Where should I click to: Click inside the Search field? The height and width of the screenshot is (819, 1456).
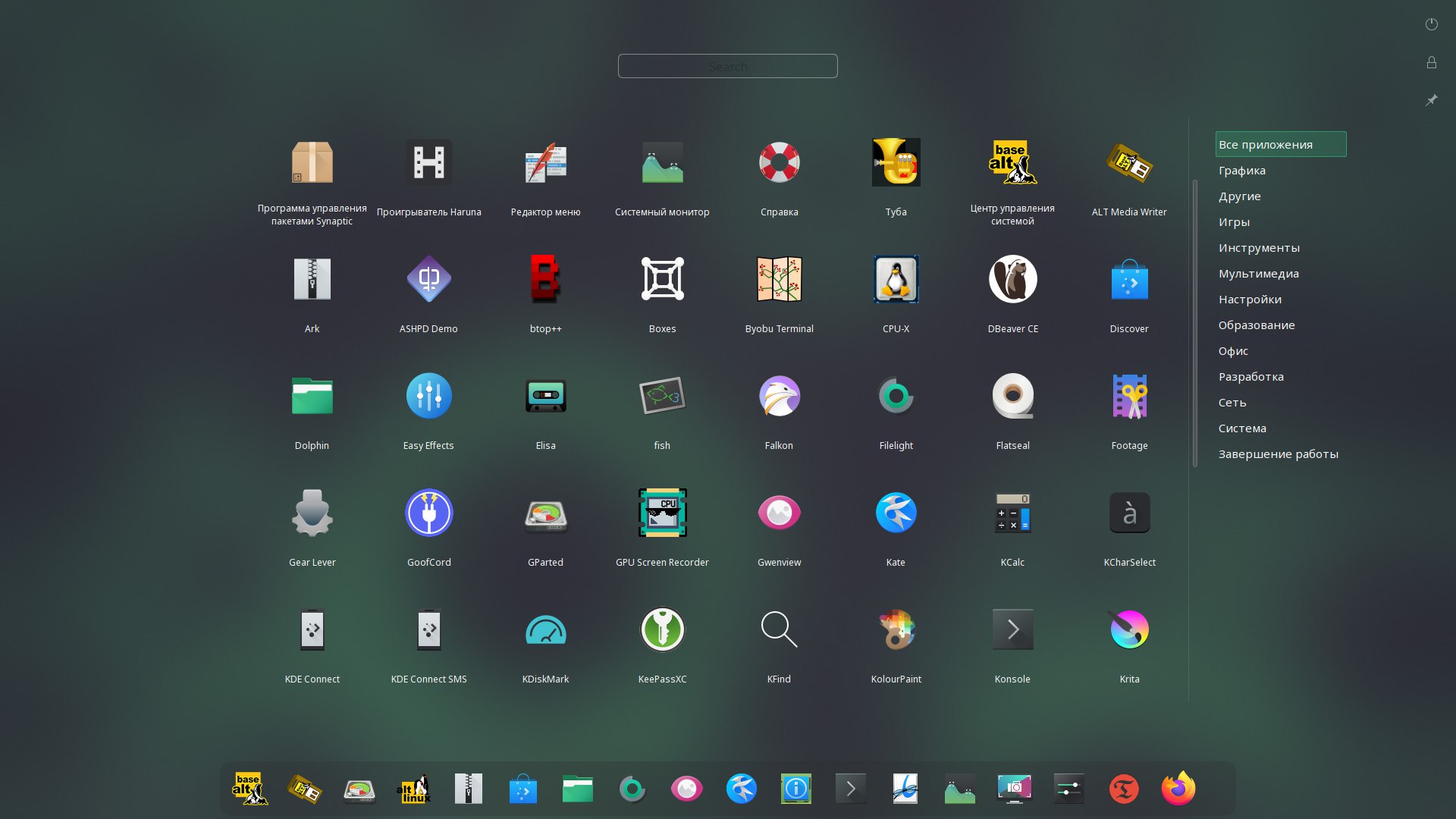pos(727,67)
